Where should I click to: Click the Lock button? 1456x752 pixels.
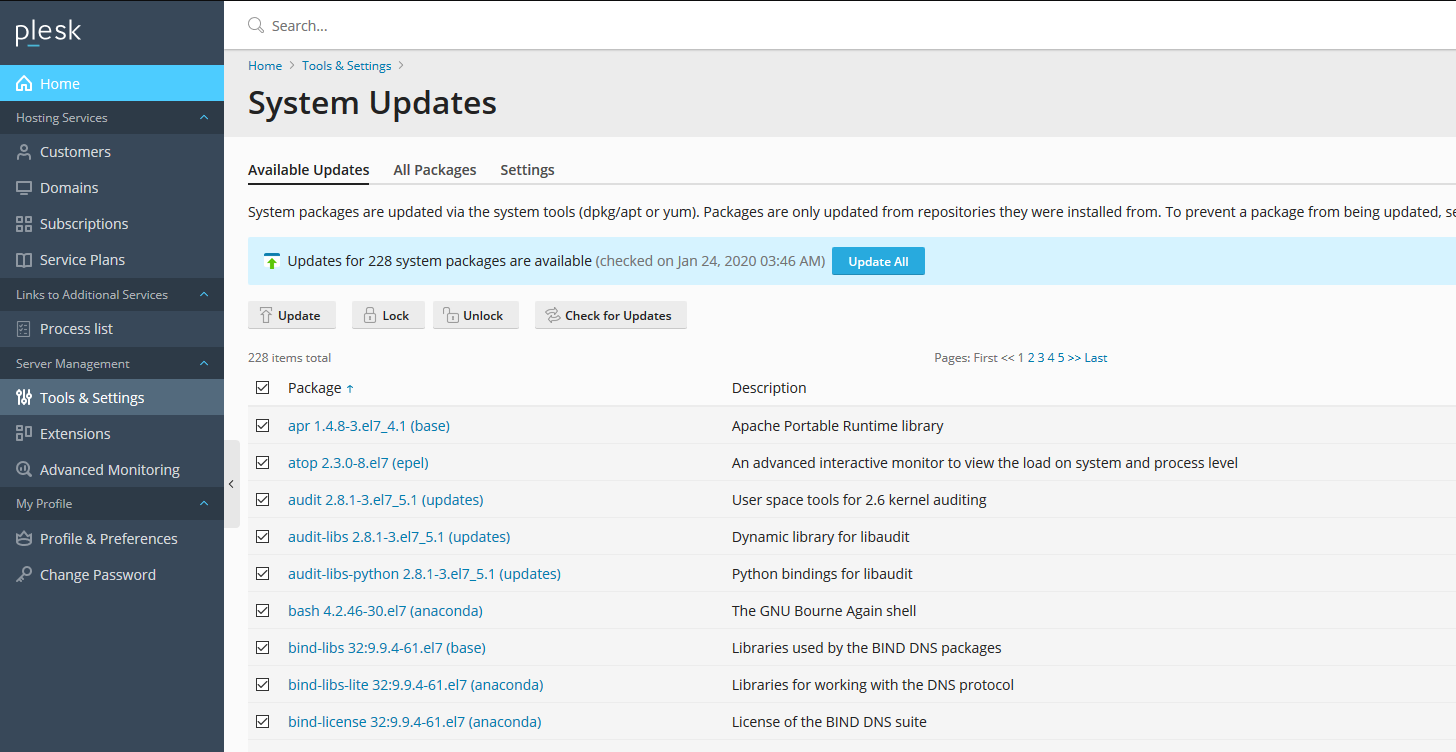pos(388,315)
